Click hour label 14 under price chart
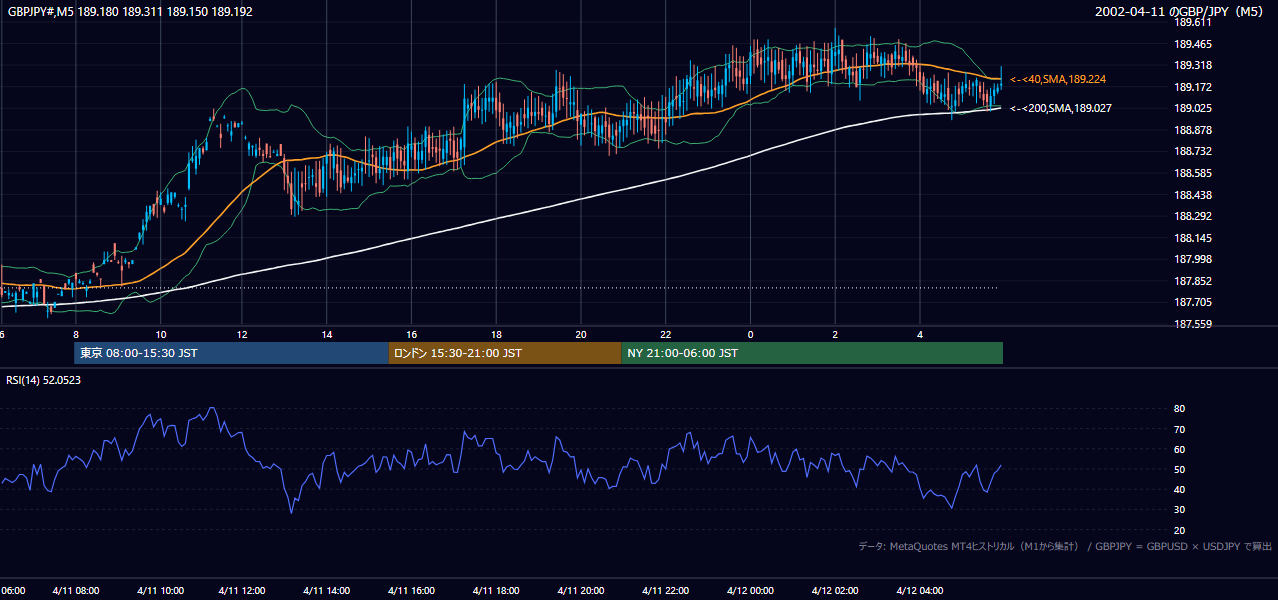Viewport: 1278px width, 600px height. tap(327, 334)
